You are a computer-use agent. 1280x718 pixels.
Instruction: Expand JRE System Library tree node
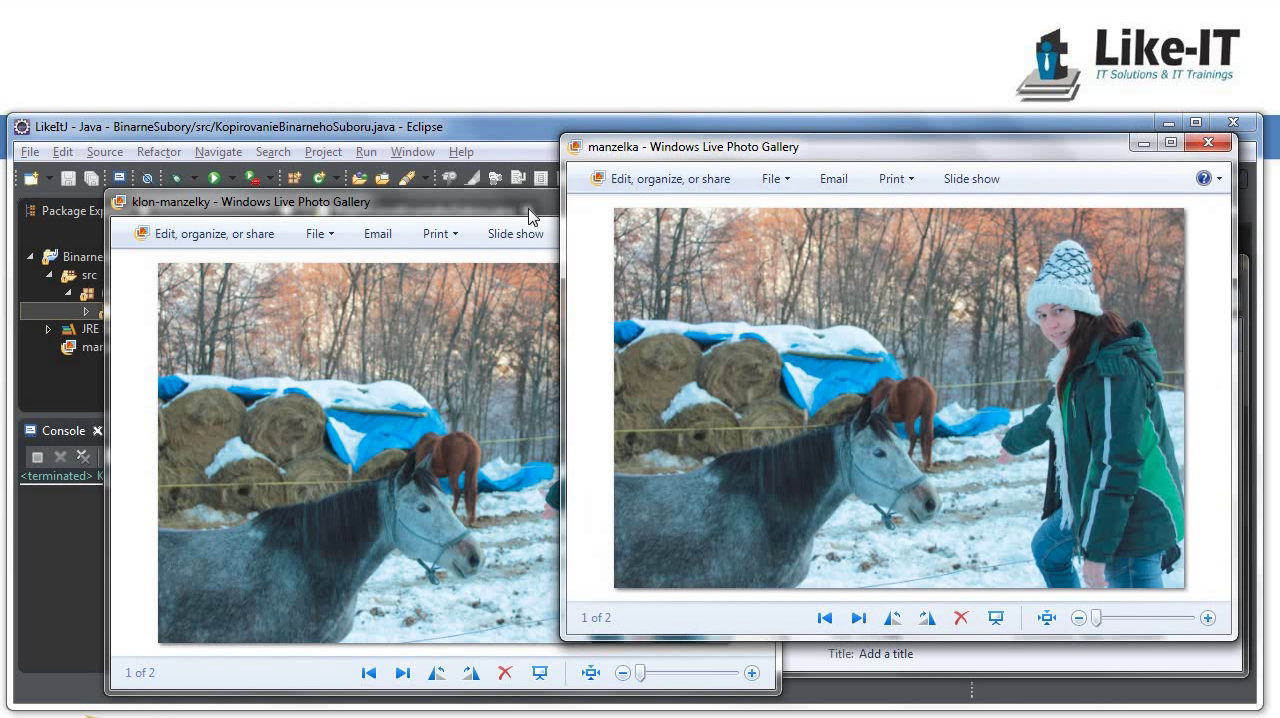coord(48,329)
